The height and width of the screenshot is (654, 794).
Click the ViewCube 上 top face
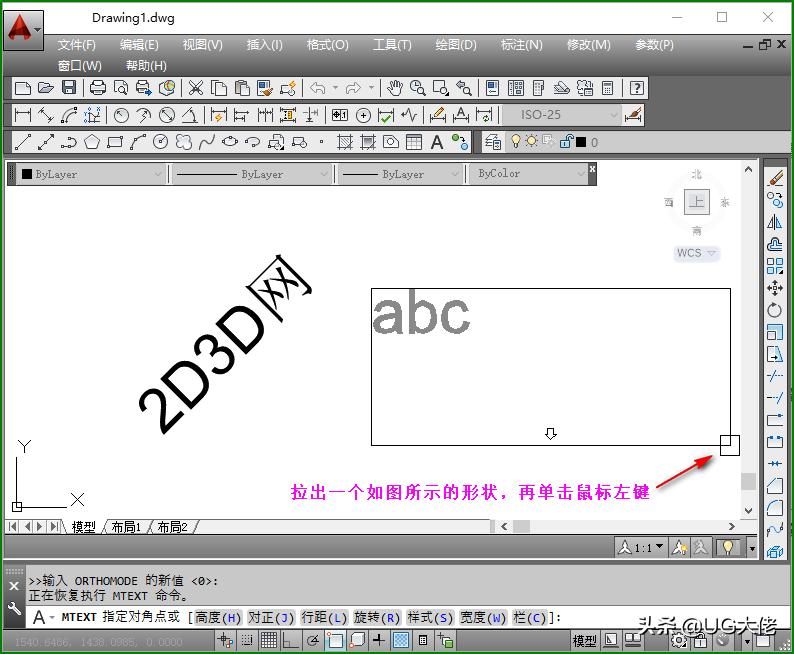click(697, 202)
